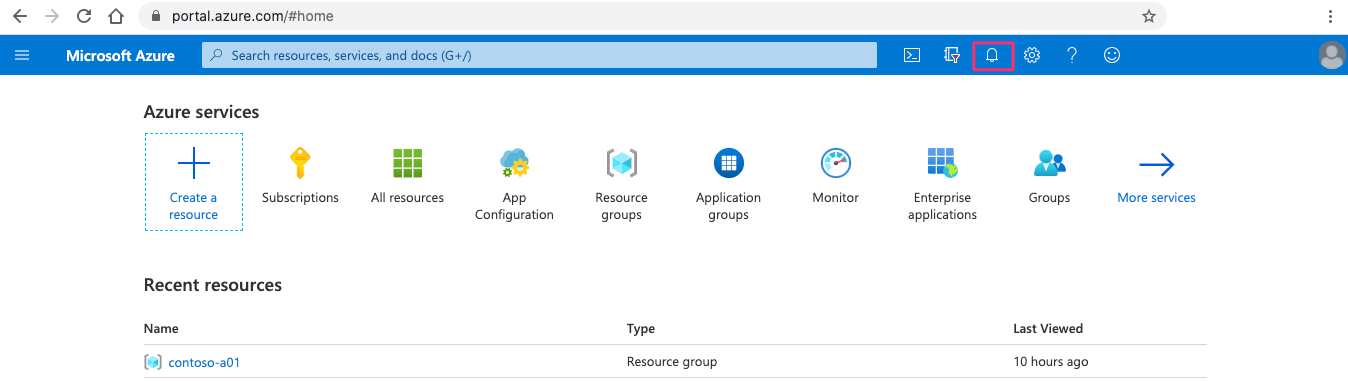Open Application groups icon
Viewport: 1348px width, 381px height.
click(x=729, y=163)
